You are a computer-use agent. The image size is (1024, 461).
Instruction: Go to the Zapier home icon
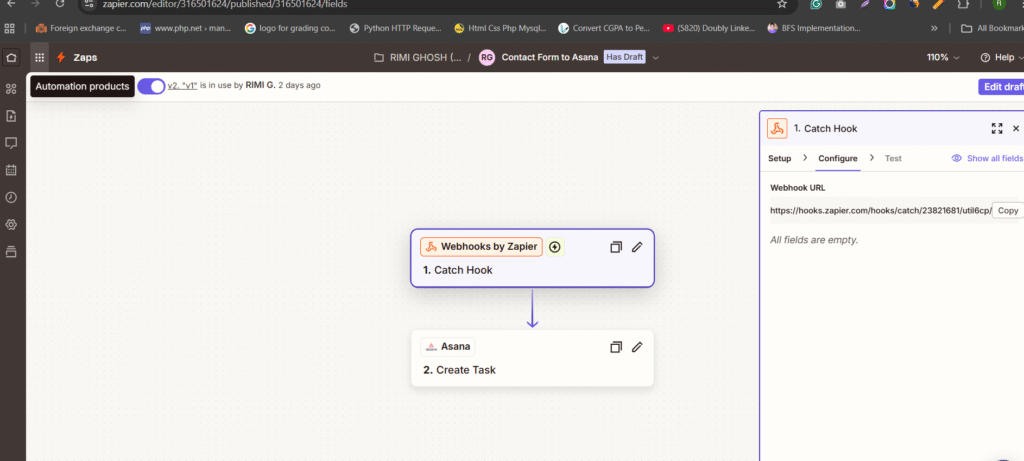10,57
